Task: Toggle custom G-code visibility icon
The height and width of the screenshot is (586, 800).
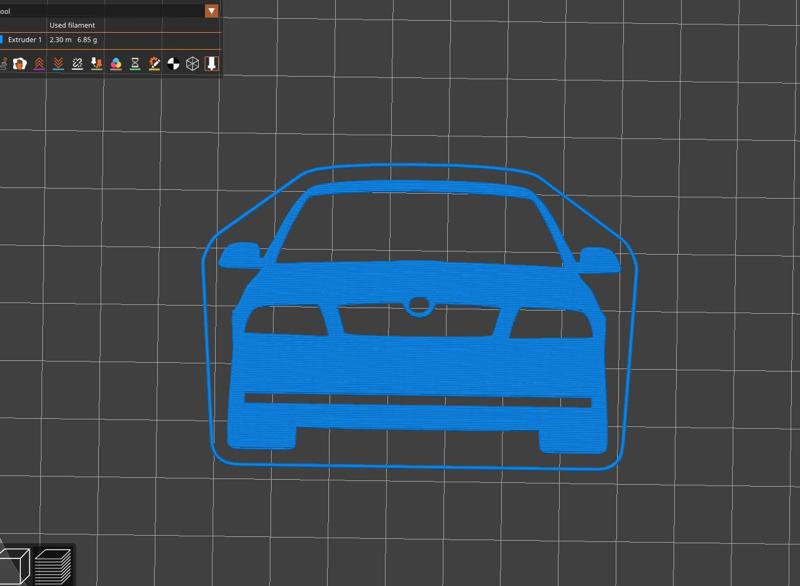Action: tap(154, 64)
